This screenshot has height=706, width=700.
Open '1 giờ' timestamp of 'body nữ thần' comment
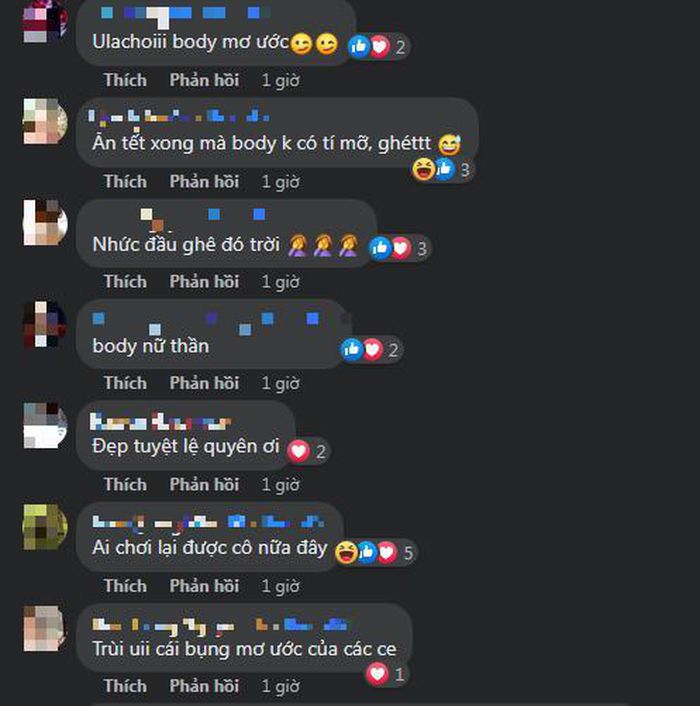click(x=280, y=384)
